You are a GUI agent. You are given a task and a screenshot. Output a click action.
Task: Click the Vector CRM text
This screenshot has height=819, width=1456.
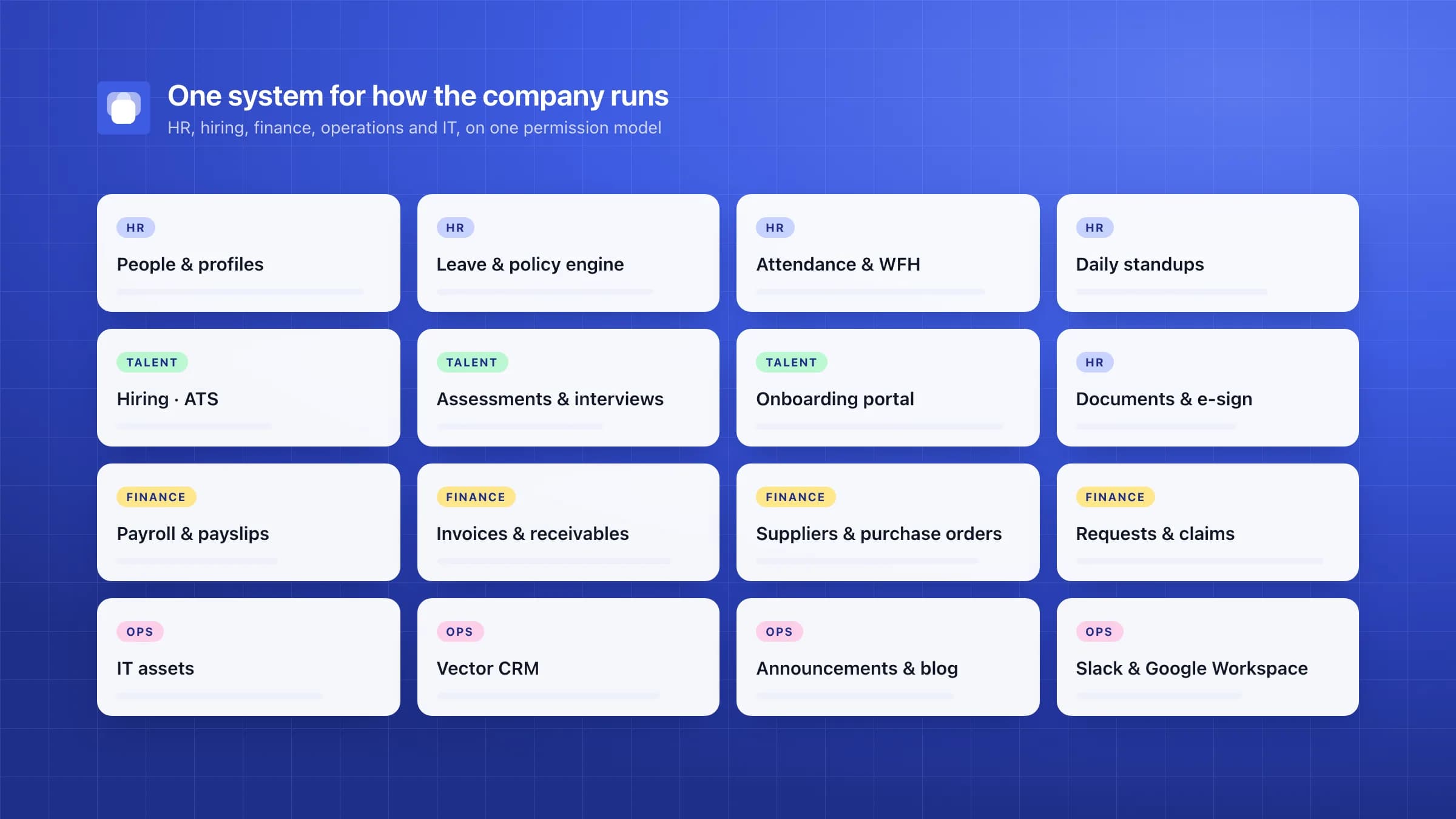click(488, 669)
